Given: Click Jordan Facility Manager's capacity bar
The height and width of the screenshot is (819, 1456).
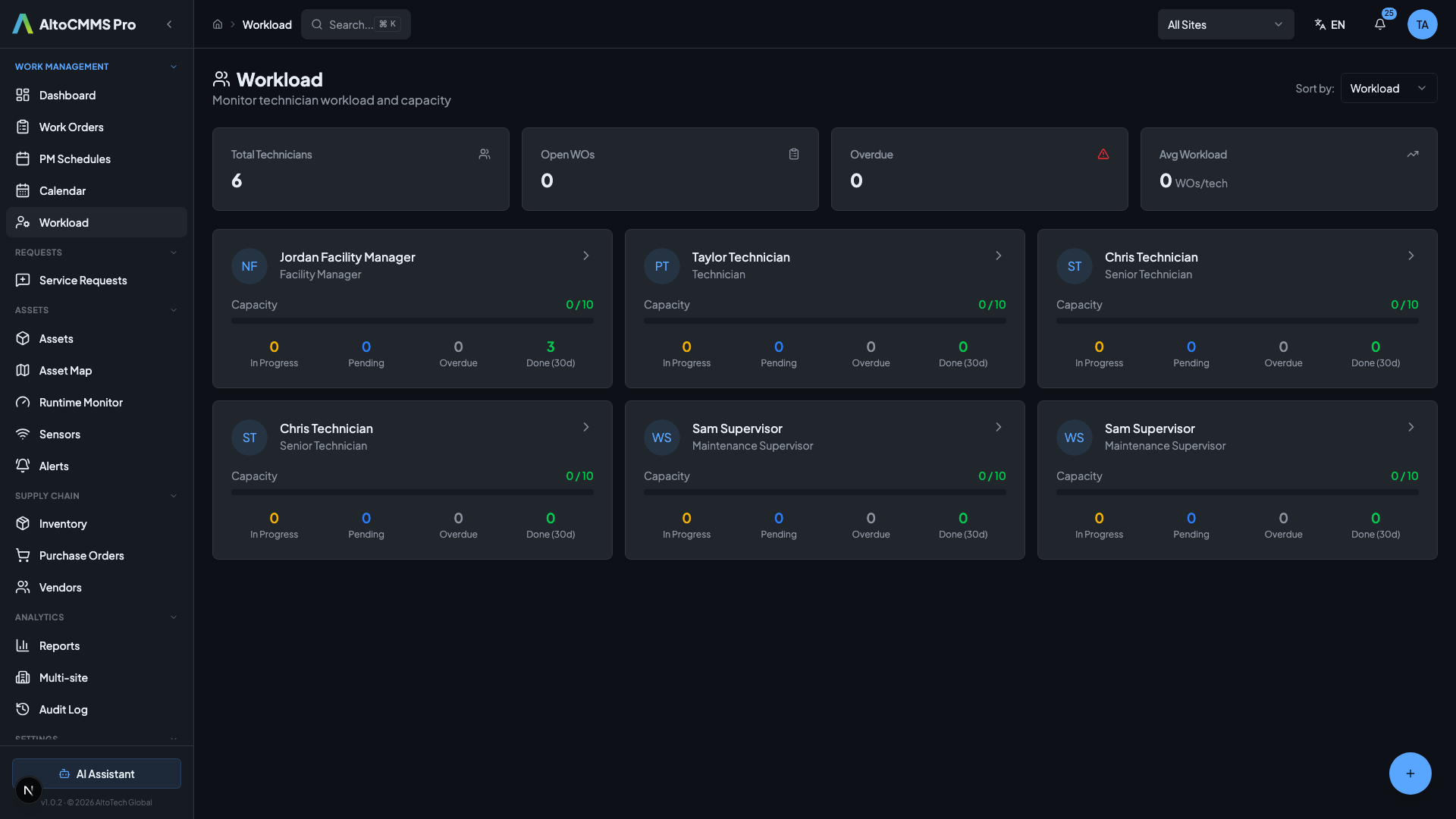Looking at the screenshot, I should [412, 321].
